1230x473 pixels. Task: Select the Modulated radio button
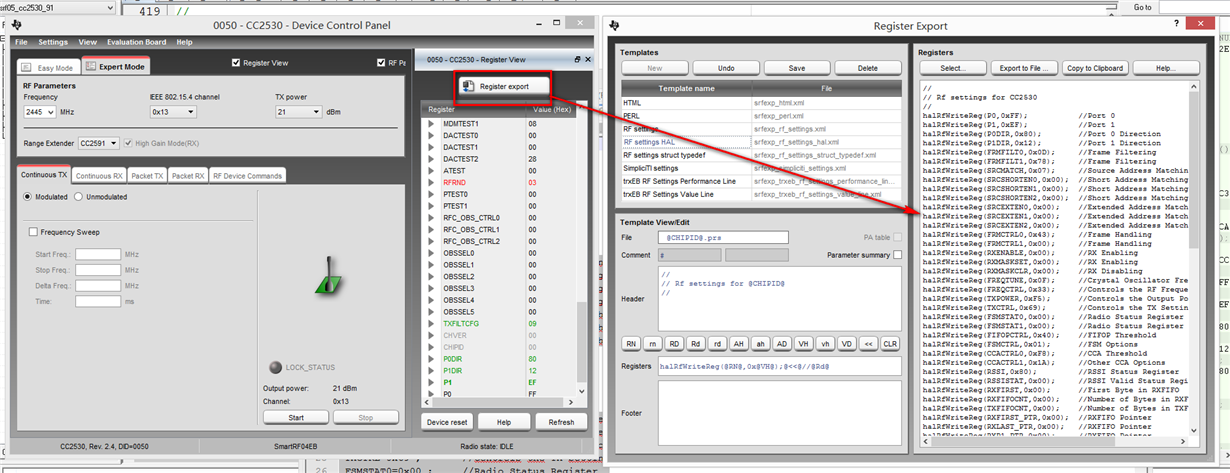click(x=28, y=197)
